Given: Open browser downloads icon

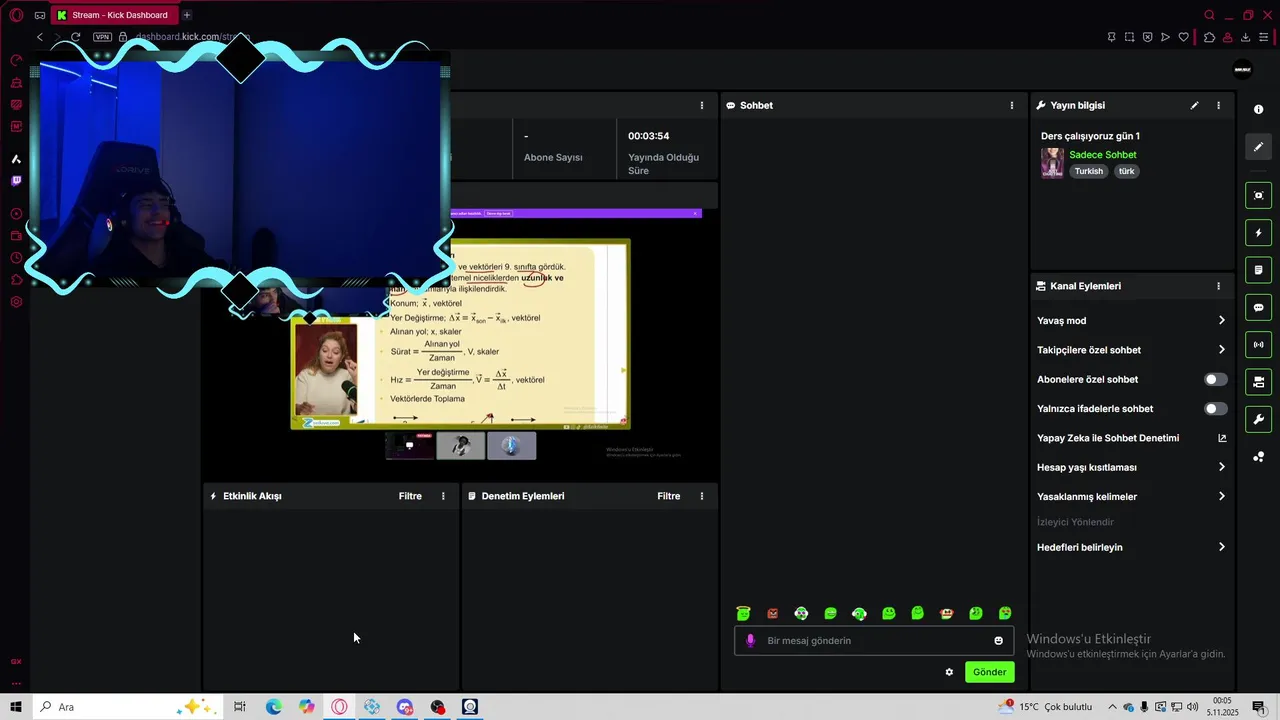Looking at the screenshot, I should coord(1246,37).
